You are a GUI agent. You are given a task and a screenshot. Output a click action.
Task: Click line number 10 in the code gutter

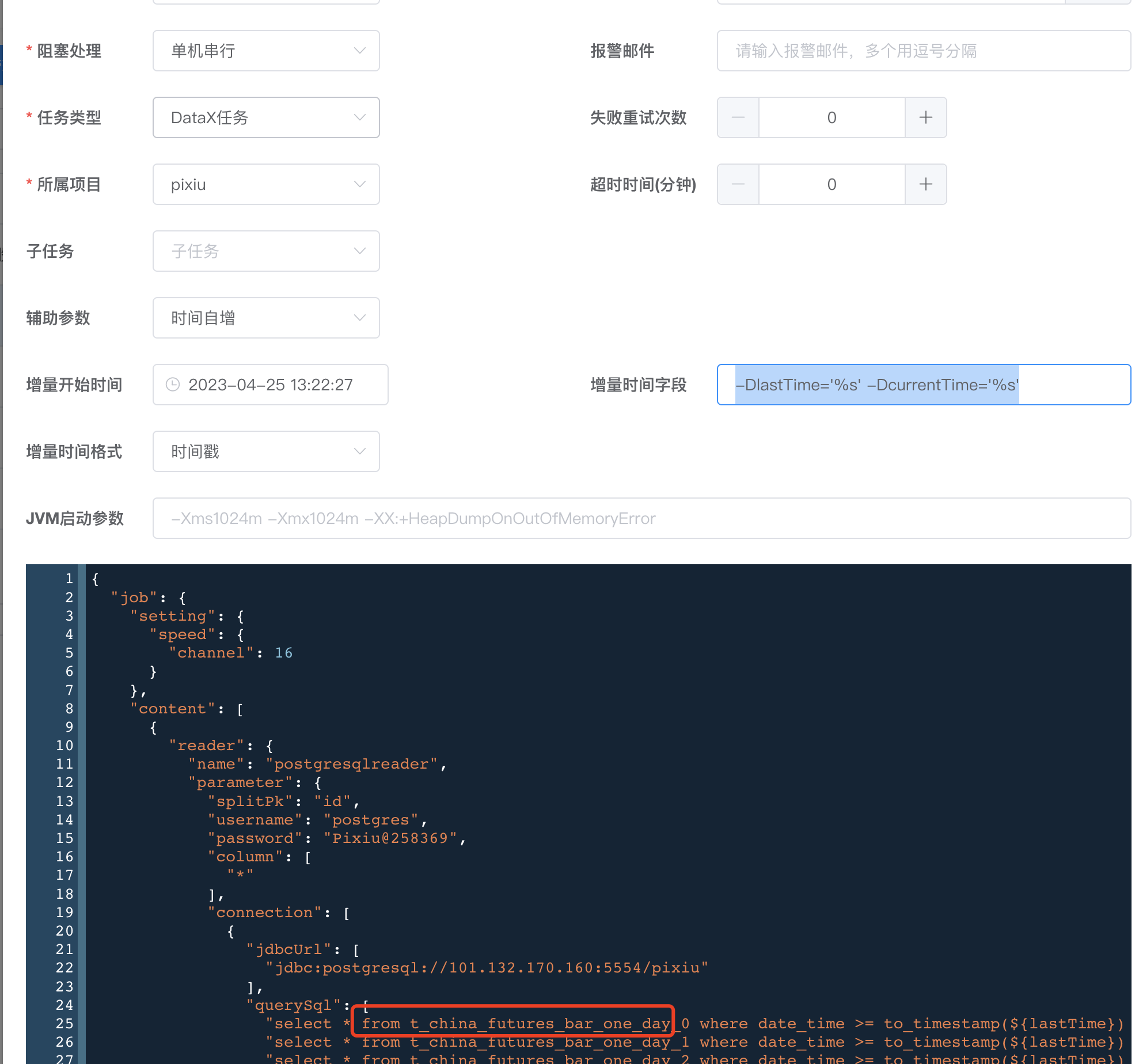coord(64,745)
